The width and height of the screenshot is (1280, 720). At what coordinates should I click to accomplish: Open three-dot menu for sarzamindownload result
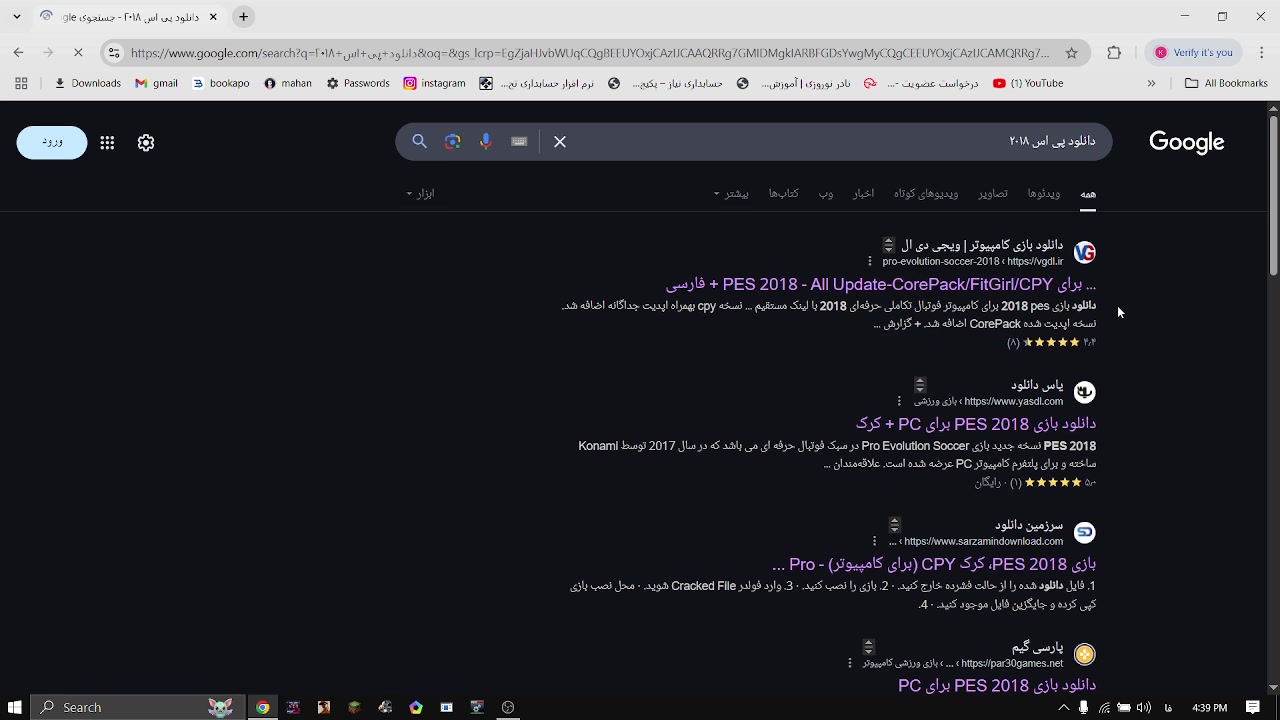click(875, 542)
